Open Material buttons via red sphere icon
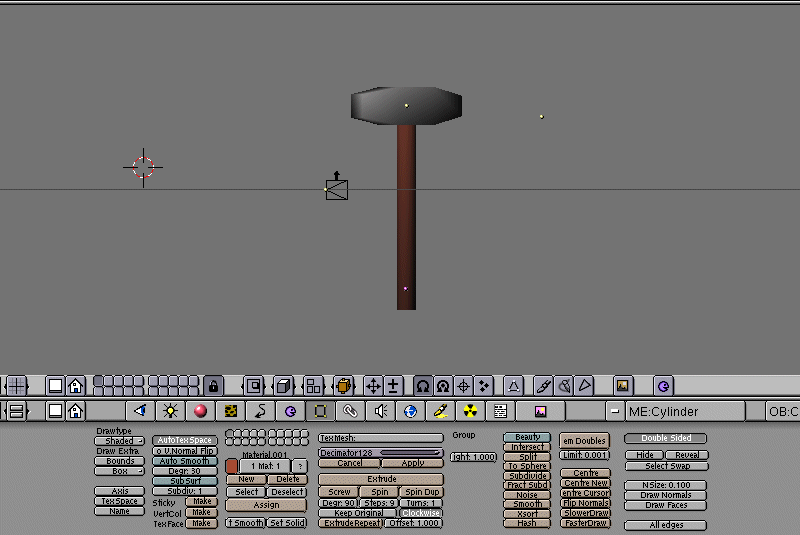Image resolution: width=800 pixels, height=535 pixels. [200, 411]
